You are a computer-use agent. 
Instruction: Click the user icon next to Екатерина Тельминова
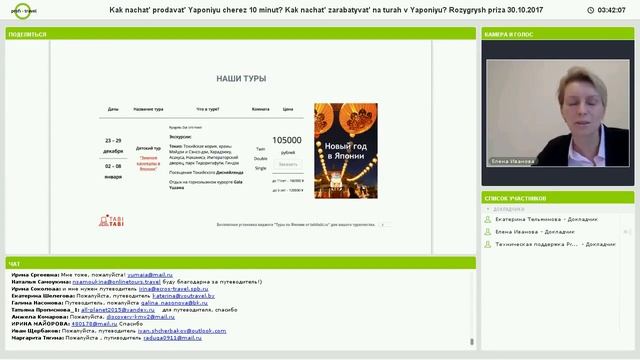coord(487,220)
